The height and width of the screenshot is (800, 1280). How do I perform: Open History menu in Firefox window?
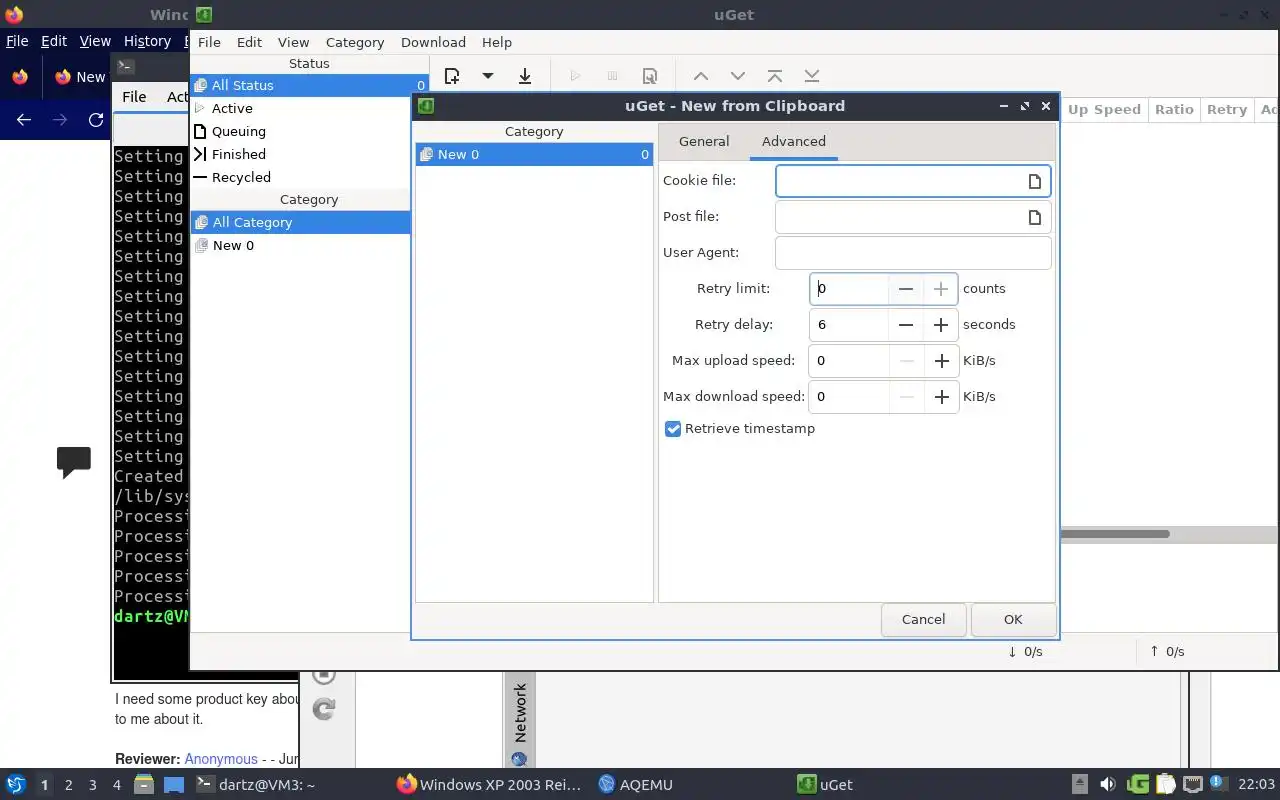tap(147, 41)
